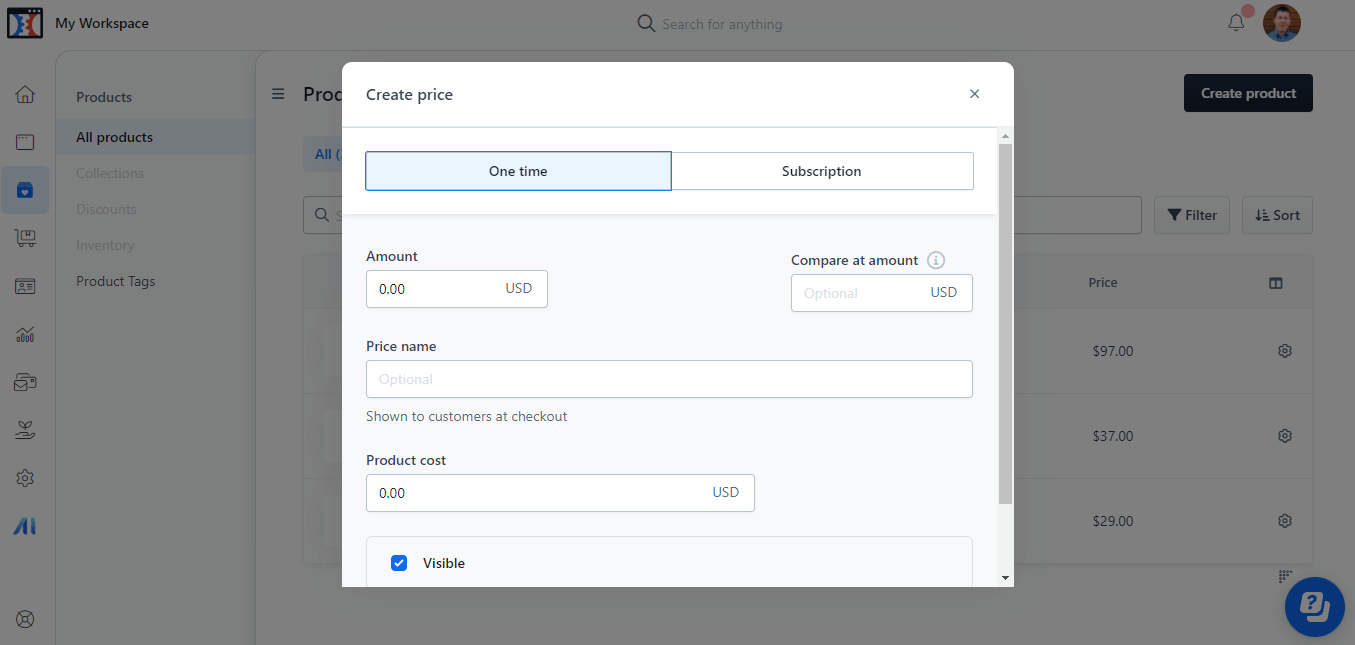1355x645 pixels.
Task: Select the Products bag icon in the sidebar
Action: click(x=25, y=190)
